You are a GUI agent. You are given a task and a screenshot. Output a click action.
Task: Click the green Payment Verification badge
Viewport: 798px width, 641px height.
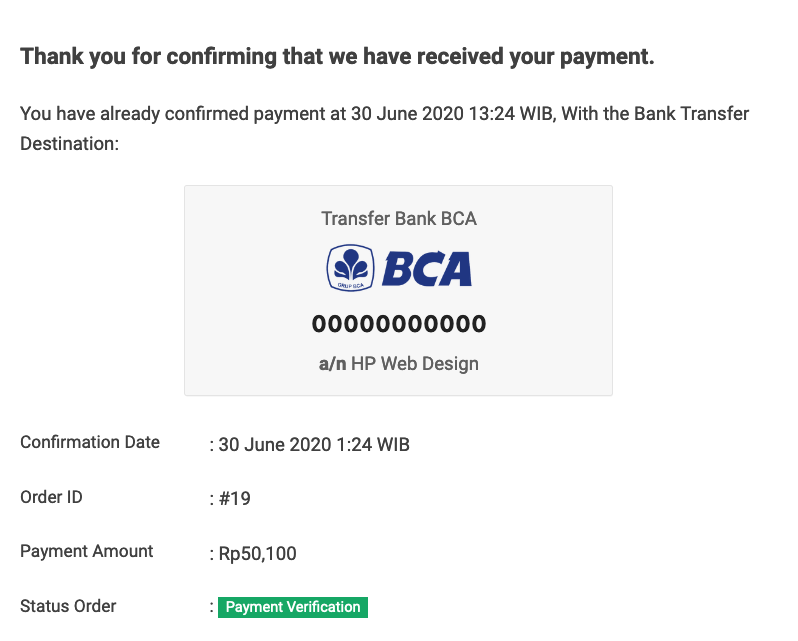pos(293,607)
